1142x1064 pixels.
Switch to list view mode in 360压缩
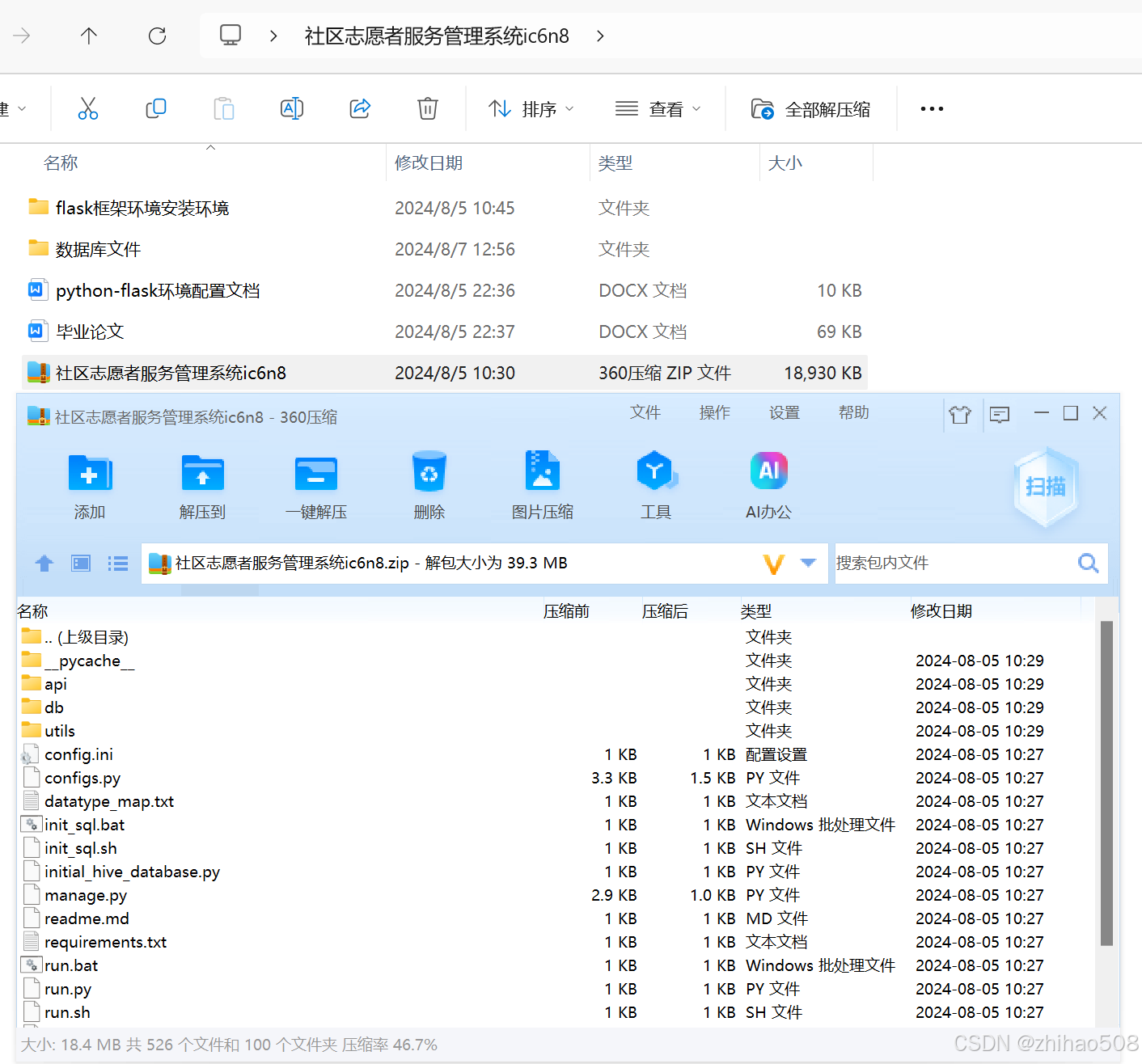118,564
